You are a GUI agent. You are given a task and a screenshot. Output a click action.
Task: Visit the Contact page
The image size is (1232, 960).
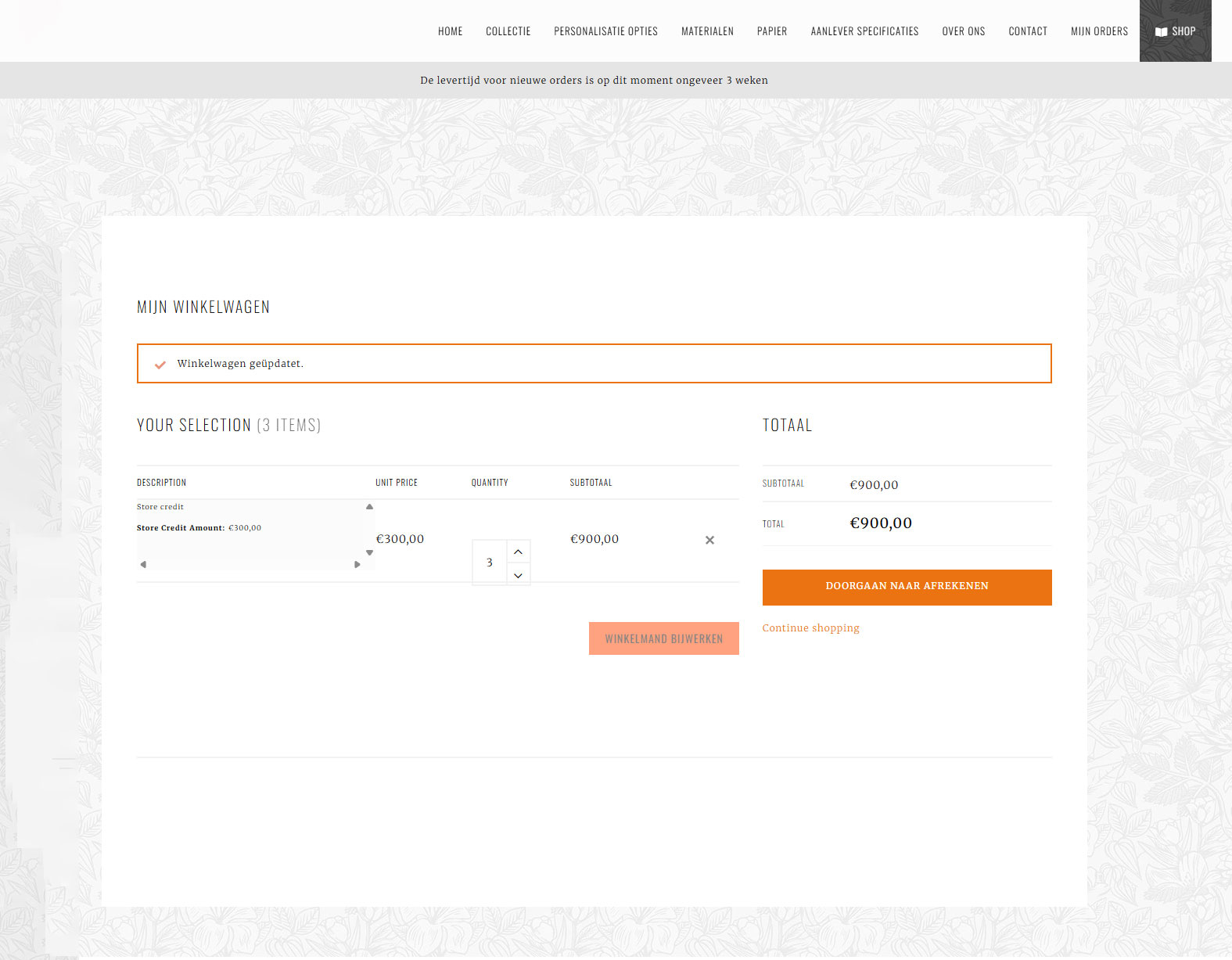coord(1027,31)
